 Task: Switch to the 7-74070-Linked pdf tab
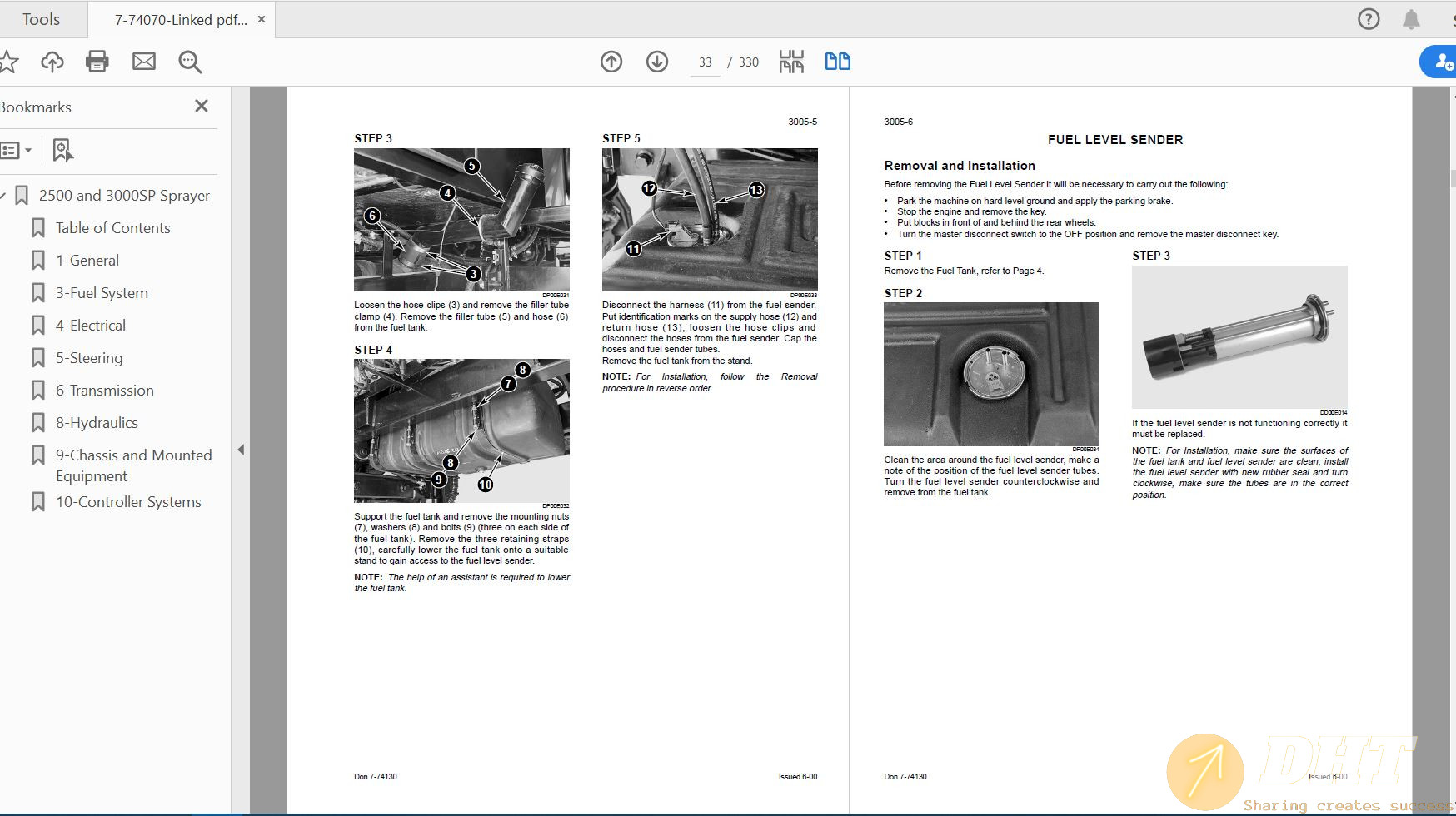[181, 20]
